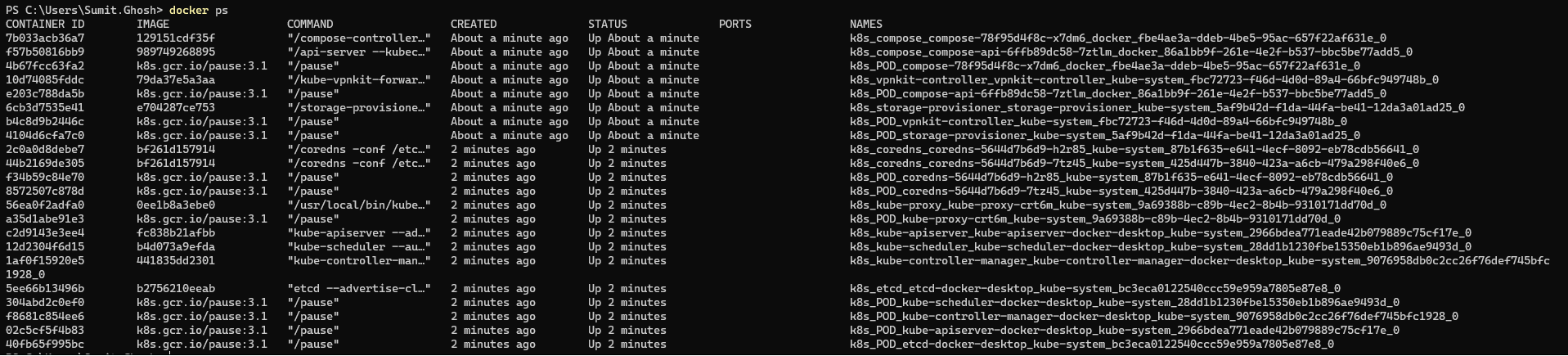Click the CREATED column header
The image size is (1568, 356).
point(474,25)
